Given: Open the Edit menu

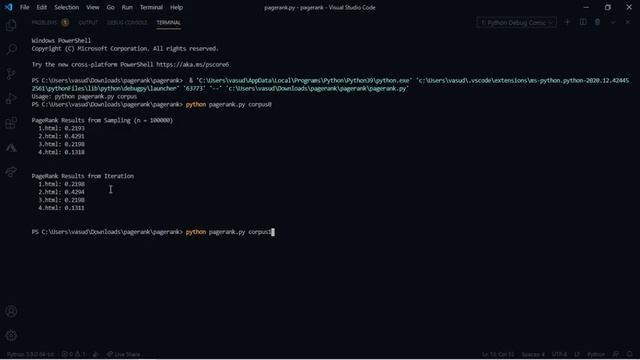Looking at the screenshot, I should pos(42,7).
